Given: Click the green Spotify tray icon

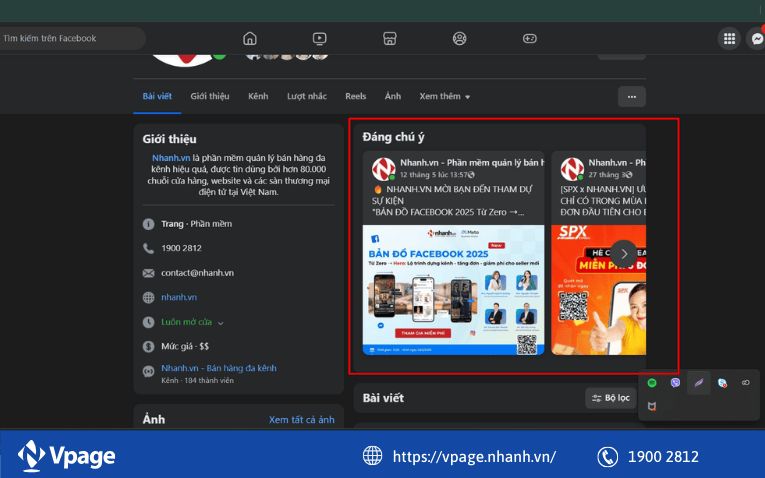Looking at the screenshot, I should [x=652, y=383].
